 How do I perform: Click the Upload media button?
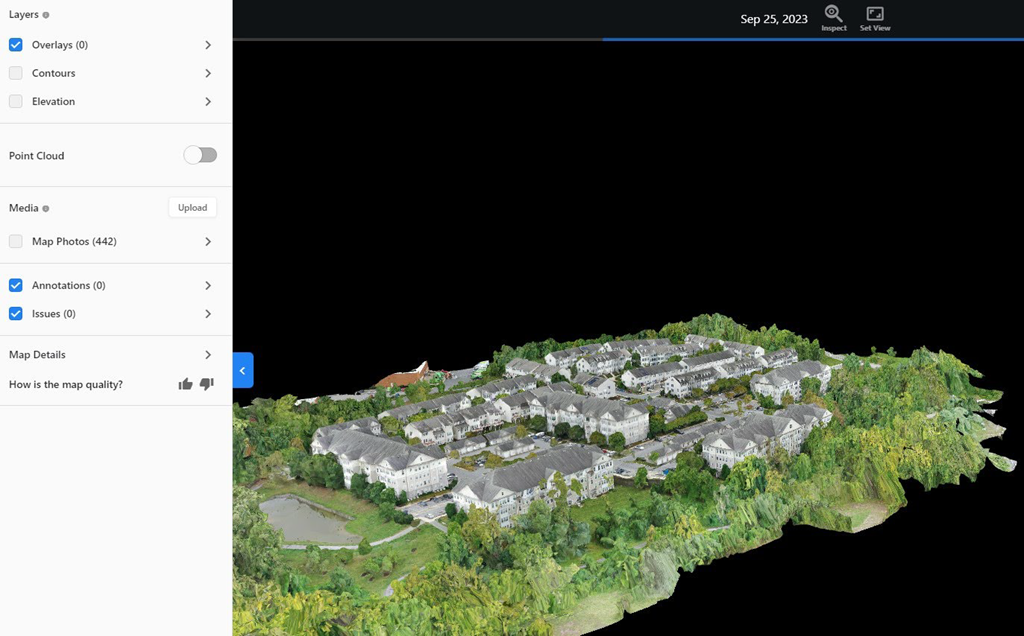192,208
